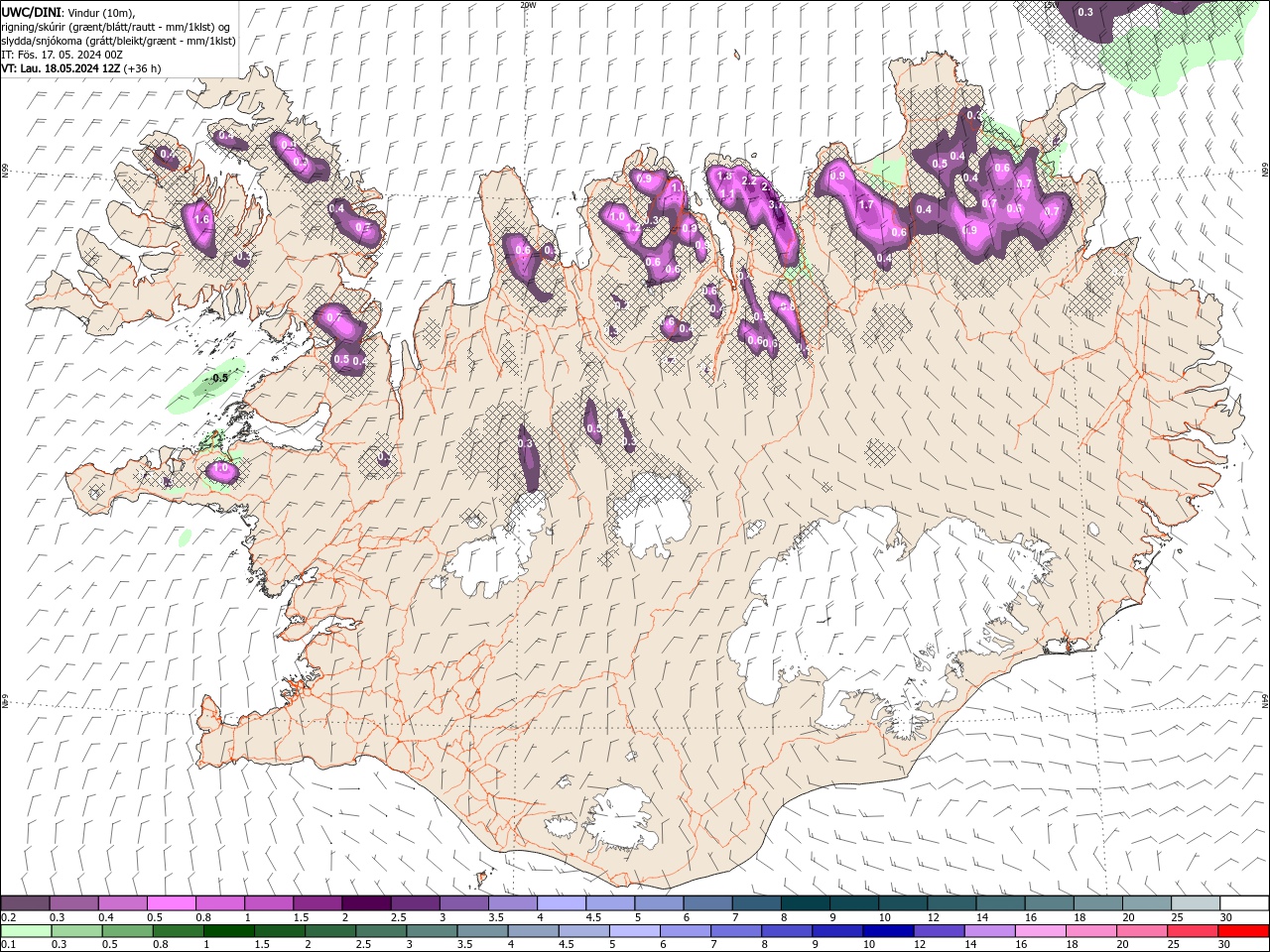Image resolution: width=1270 pixels, height=952 pixels.
Task: Click upper legend swatch between 0.2 and 0.3
Action: [25, 903]
